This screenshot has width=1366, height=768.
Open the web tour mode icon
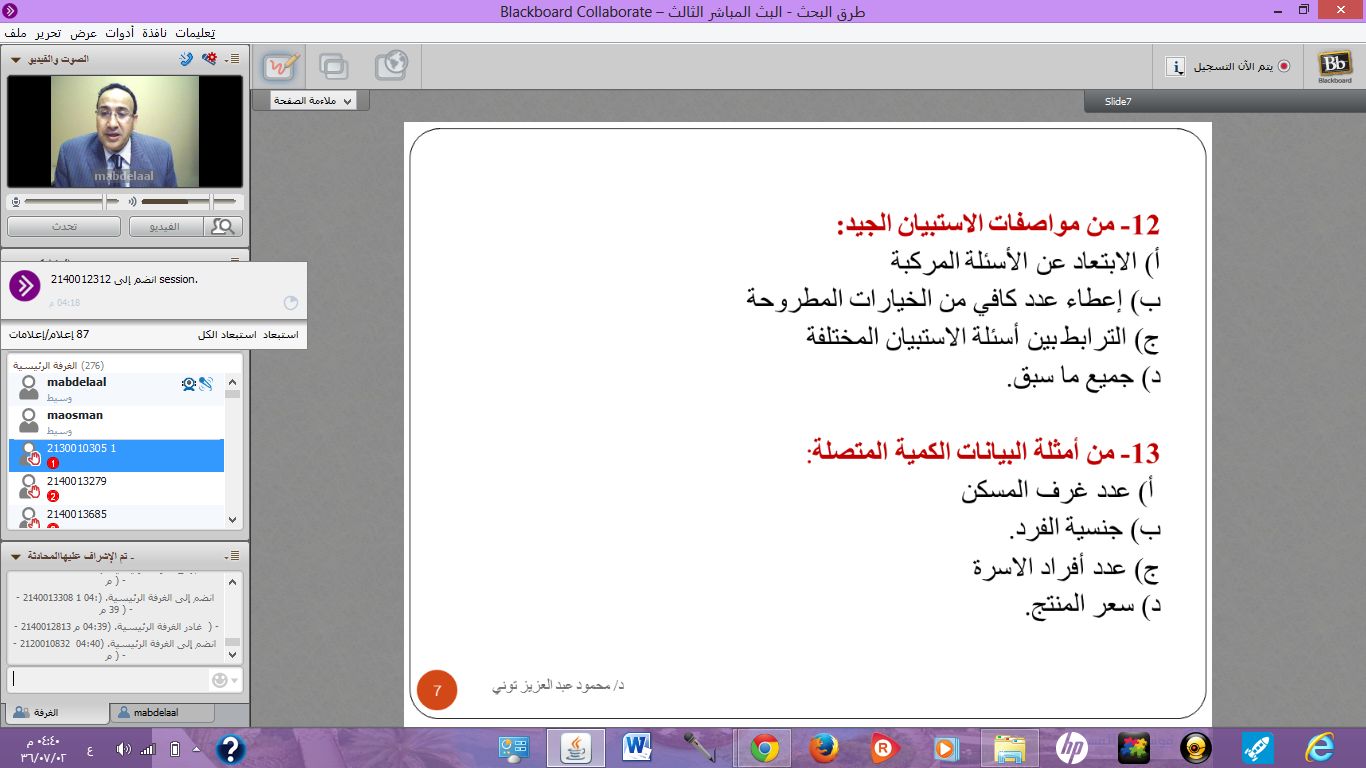click(391, 67)
